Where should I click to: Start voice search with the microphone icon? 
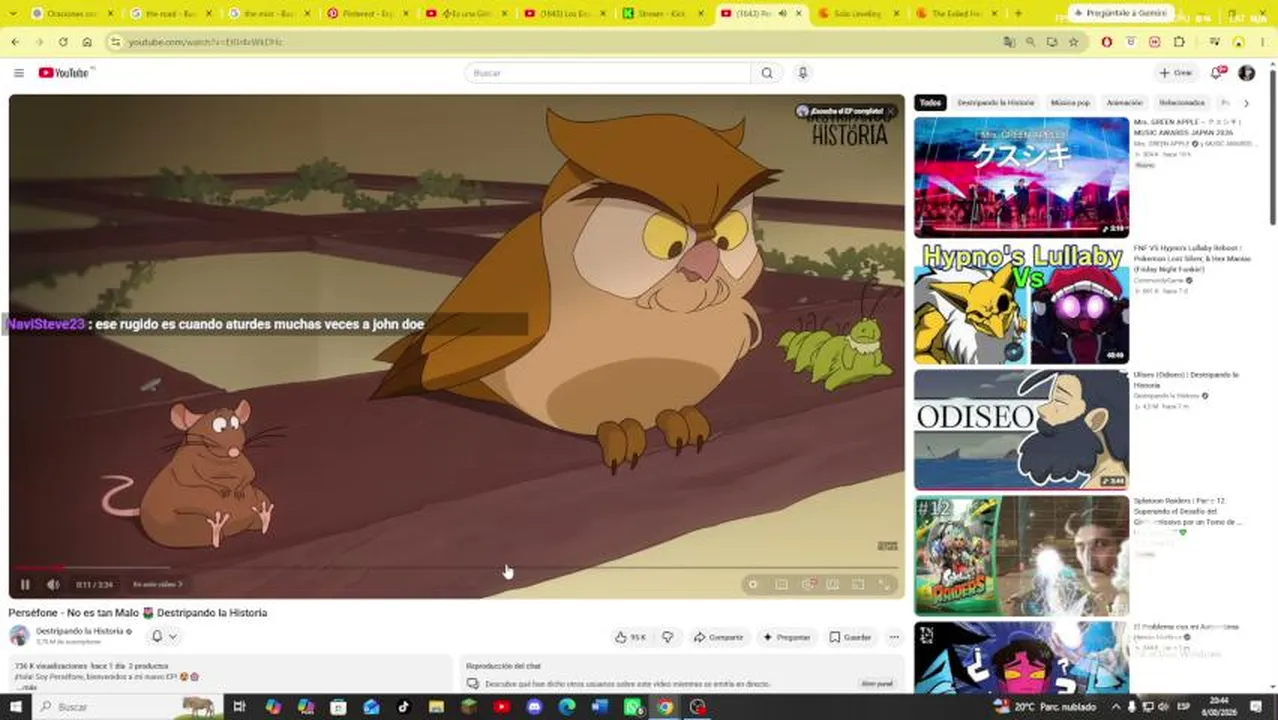(x=802, y=73)
